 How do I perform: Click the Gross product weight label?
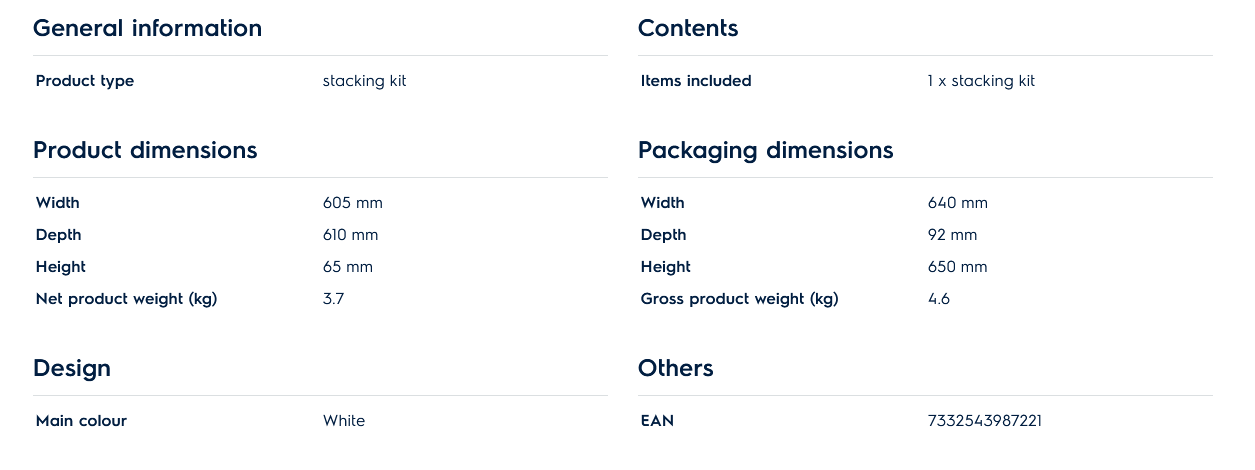739,299
